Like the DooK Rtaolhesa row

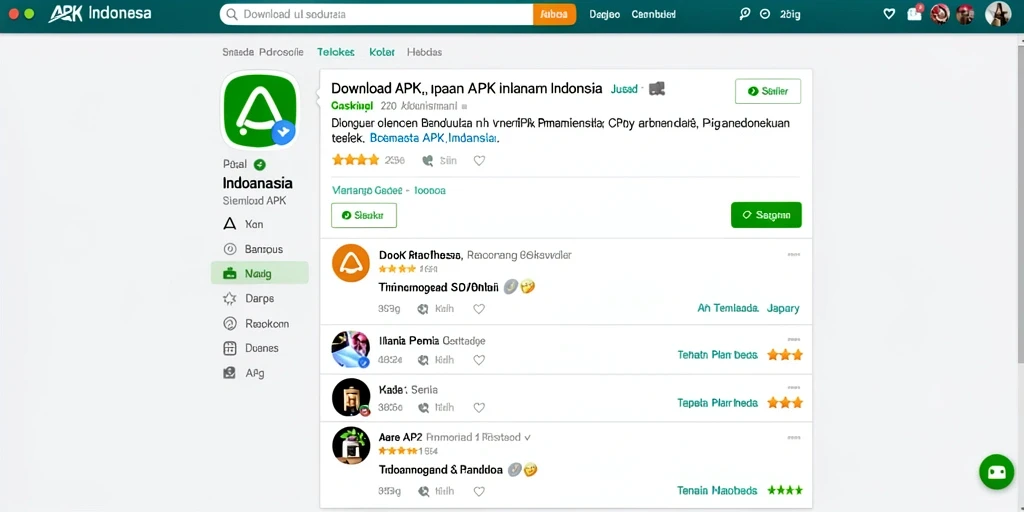(479, 309)
